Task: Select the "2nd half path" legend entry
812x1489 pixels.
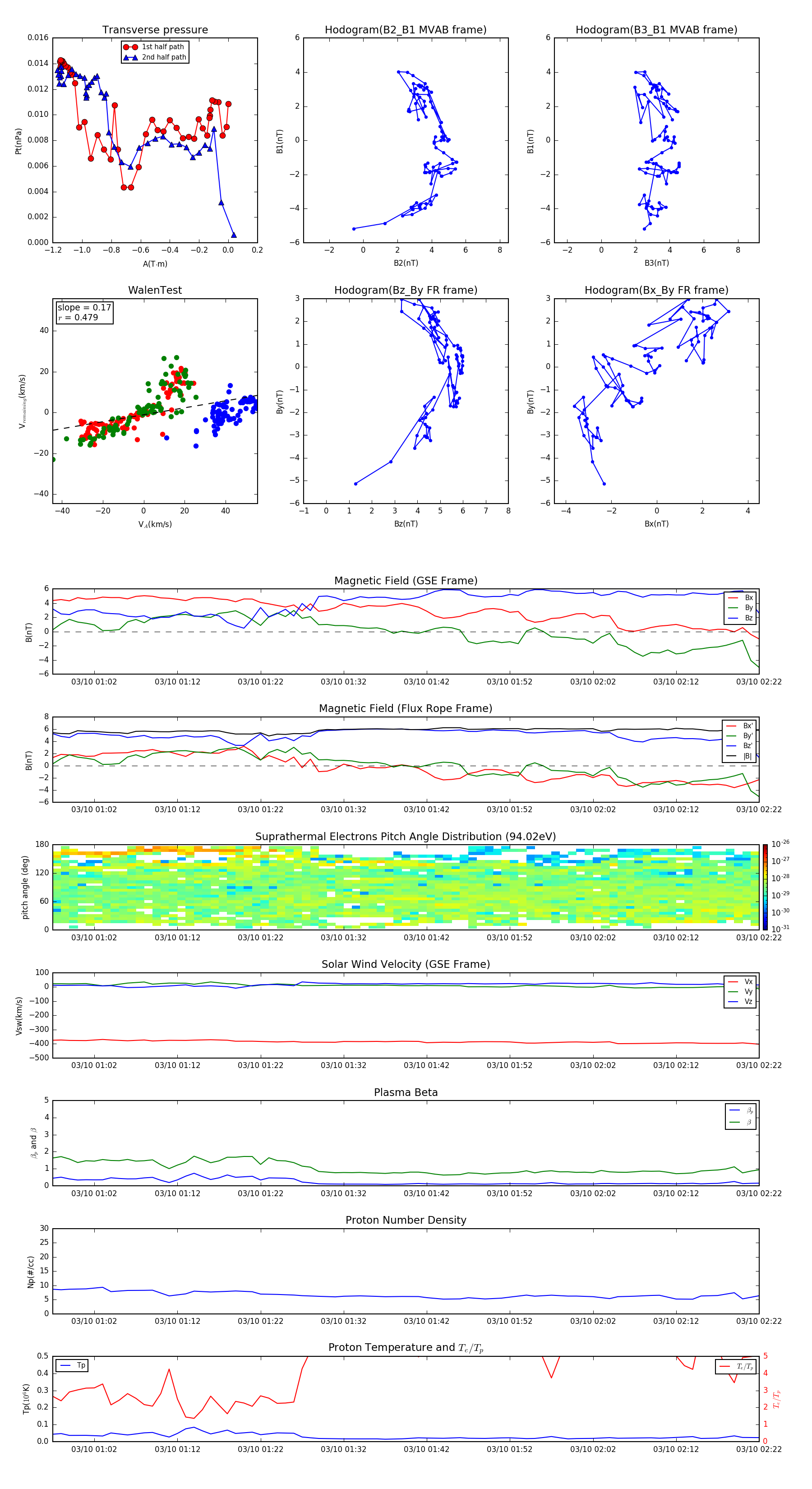Action: coord(155,57)
